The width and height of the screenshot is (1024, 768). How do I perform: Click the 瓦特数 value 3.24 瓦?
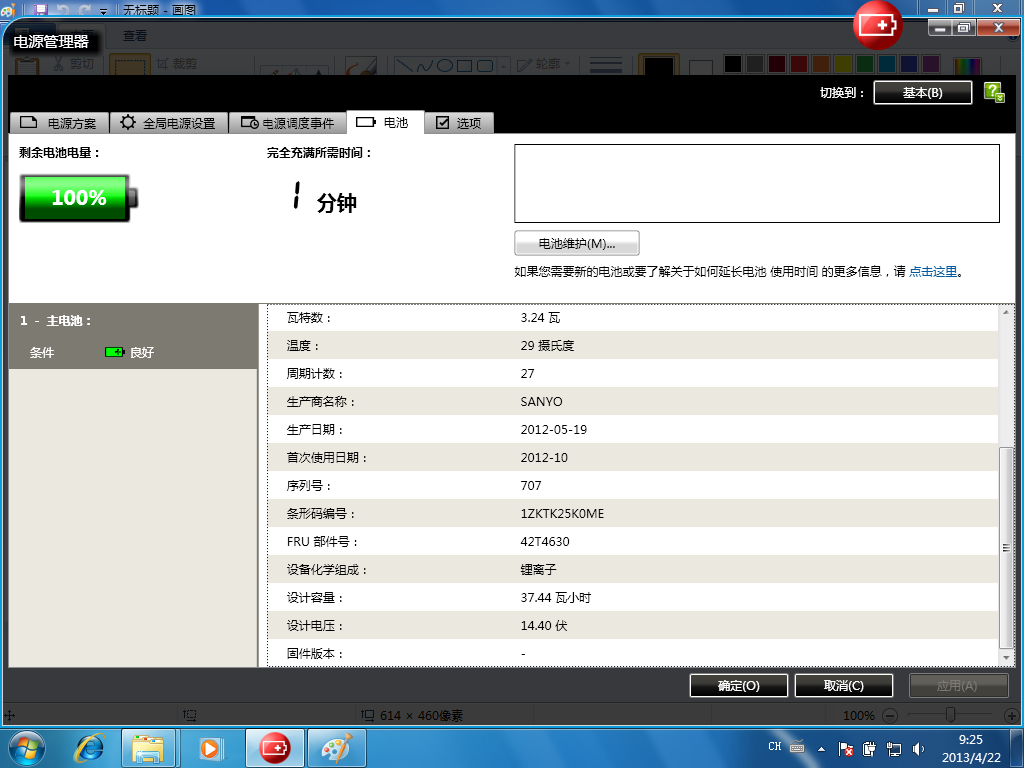pyautogui.click(x=540, y=318)
